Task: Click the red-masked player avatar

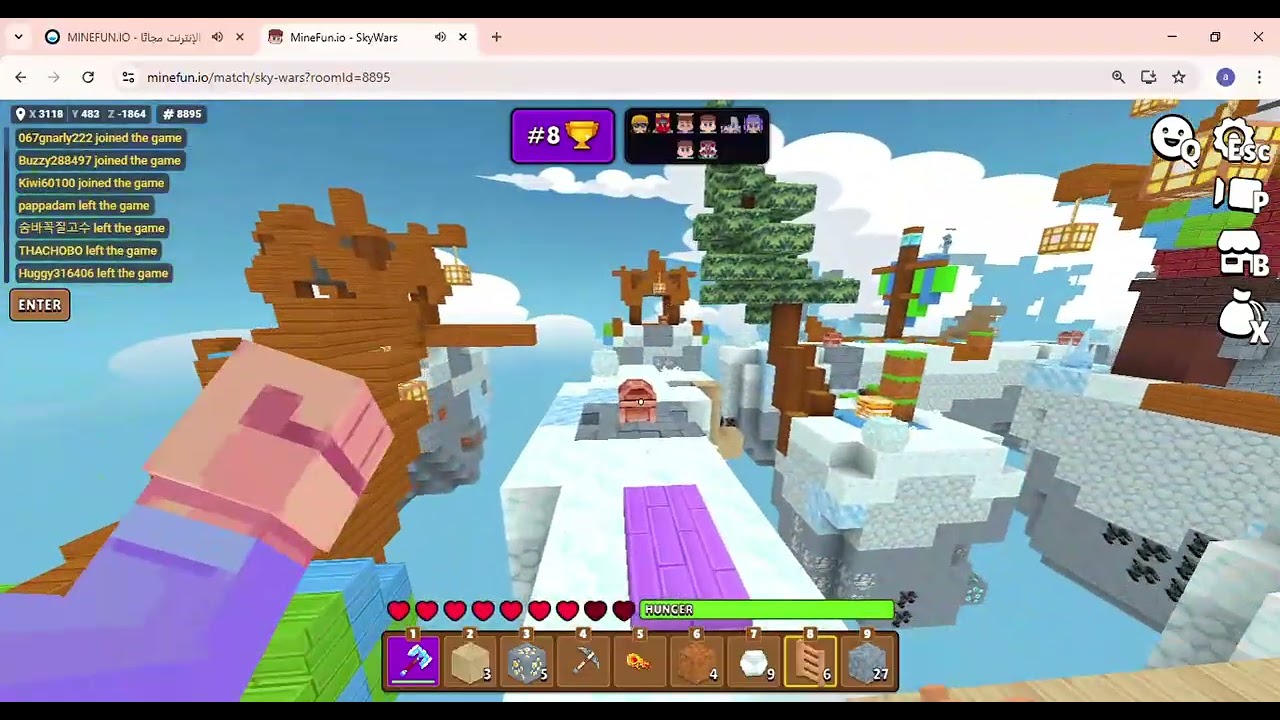Action: pos(662,124)
